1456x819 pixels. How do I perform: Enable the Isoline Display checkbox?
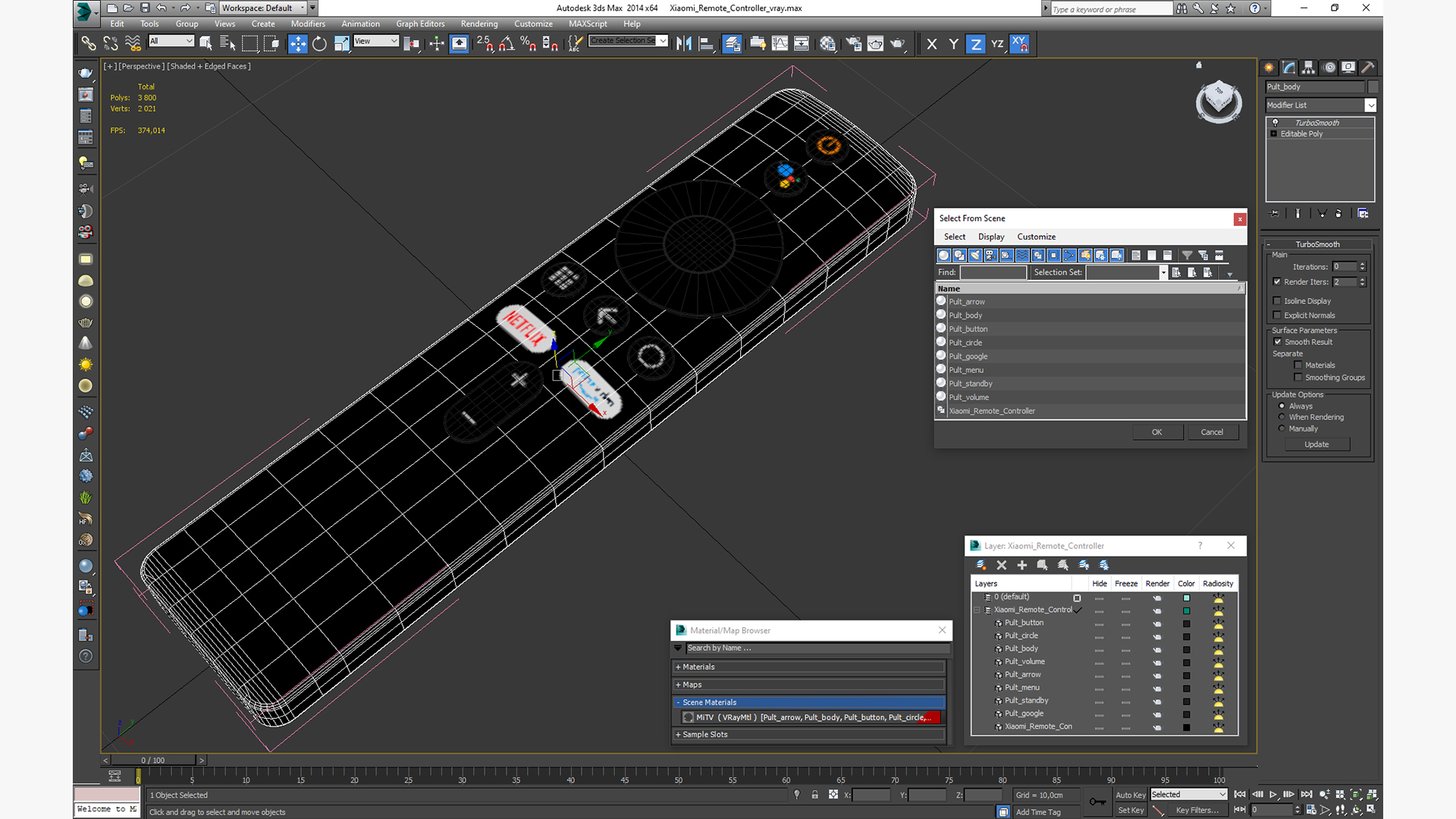tap(1277, 301)
